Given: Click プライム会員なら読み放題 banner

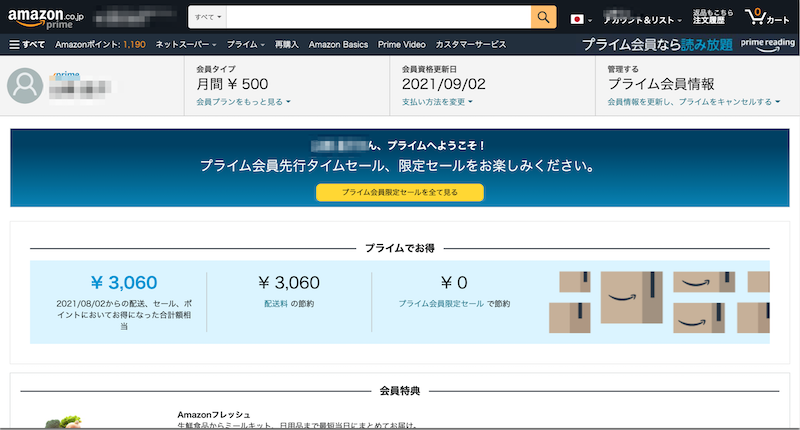Looking at the screenshot, I should [657, 44].
